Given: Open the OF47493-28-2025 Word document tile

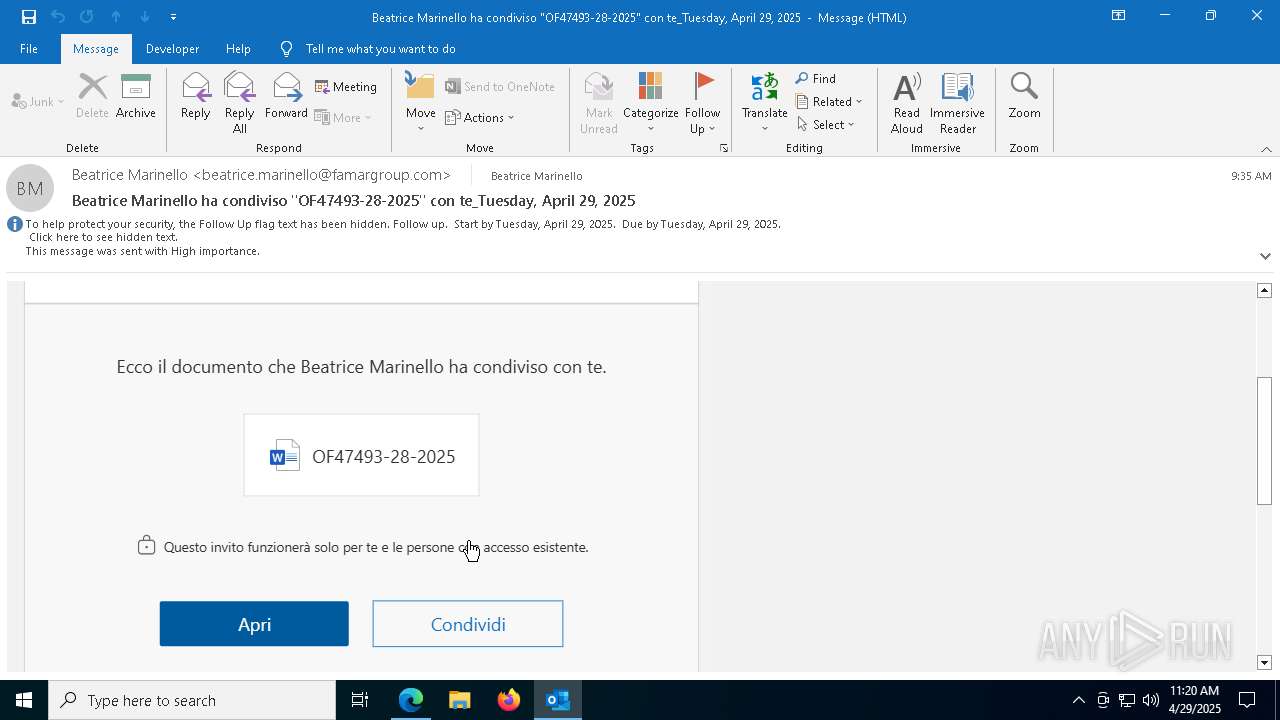Looking at the screenshot, I should (361, 455).
